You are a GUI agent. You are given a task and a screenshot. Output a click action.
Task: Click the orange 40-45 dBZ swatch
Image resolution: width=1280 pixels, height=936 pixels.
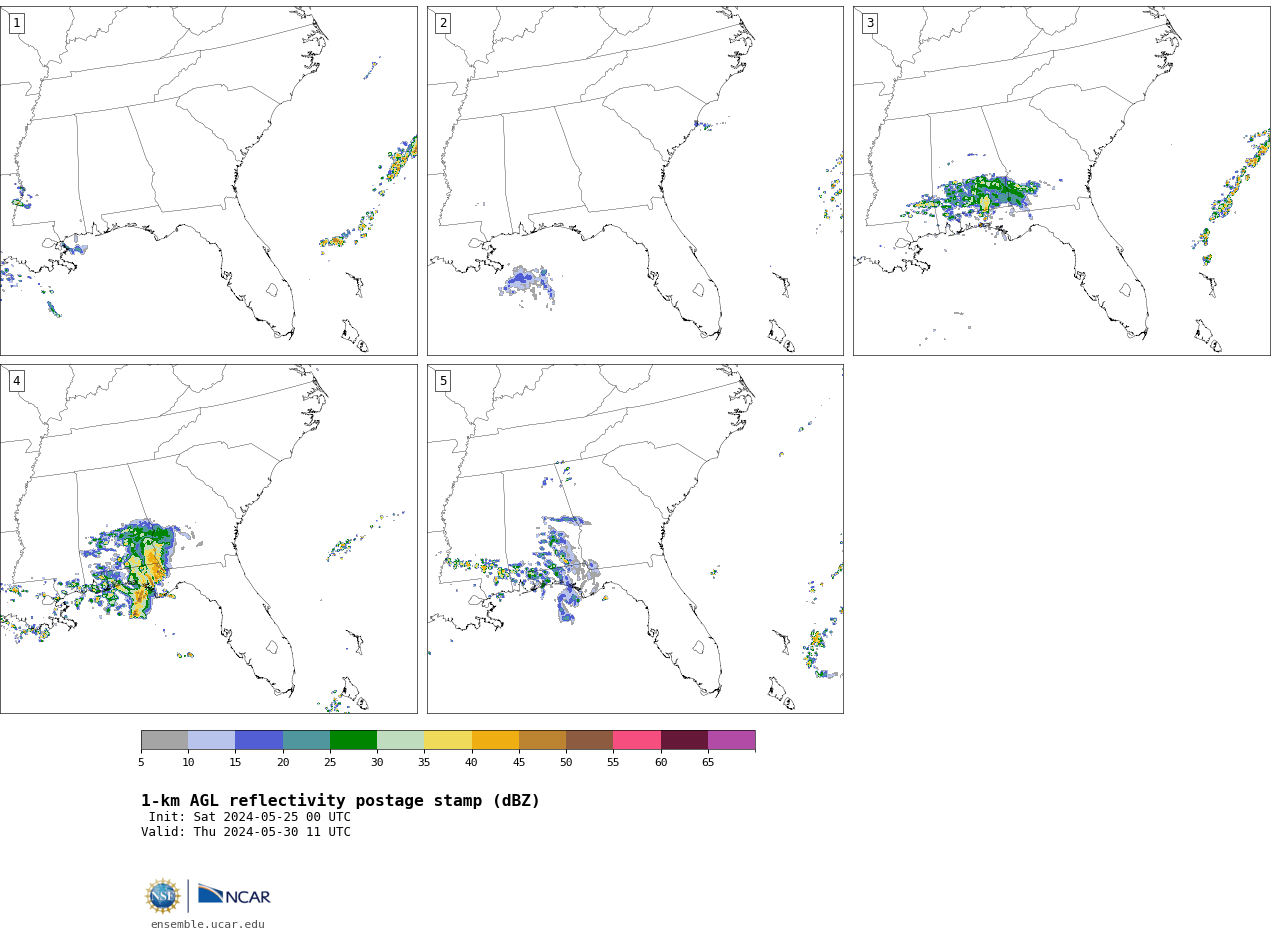point(495,740)
